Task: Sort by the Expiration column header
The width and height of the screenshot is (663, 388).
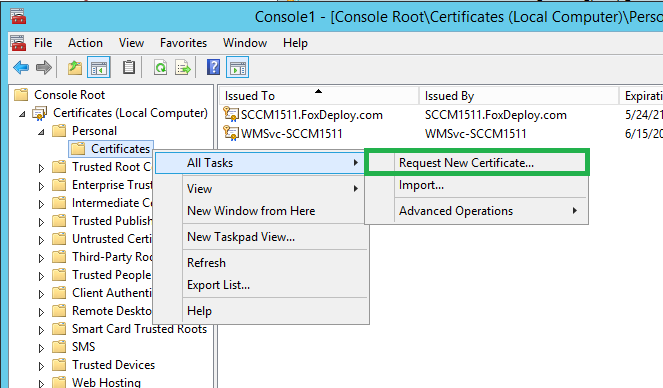Action: pos(641,96)
